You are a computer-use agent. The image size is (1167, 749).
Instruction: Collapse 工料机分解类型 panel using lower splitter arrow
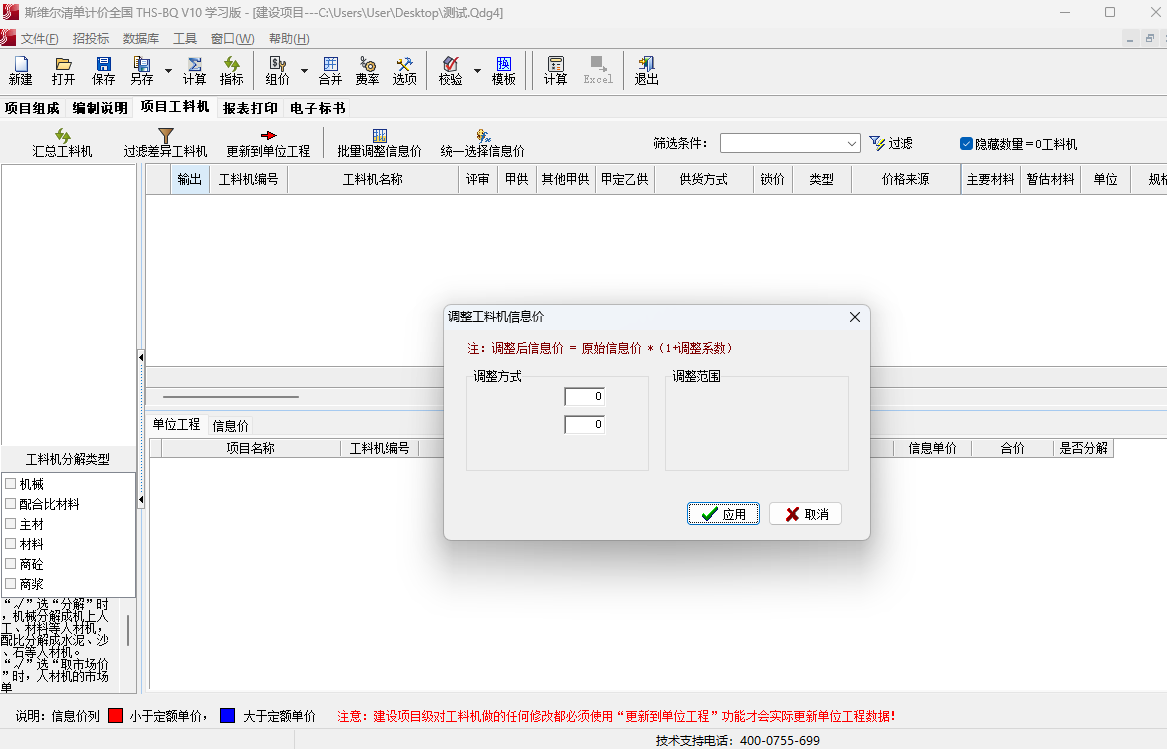pos(141,500)
